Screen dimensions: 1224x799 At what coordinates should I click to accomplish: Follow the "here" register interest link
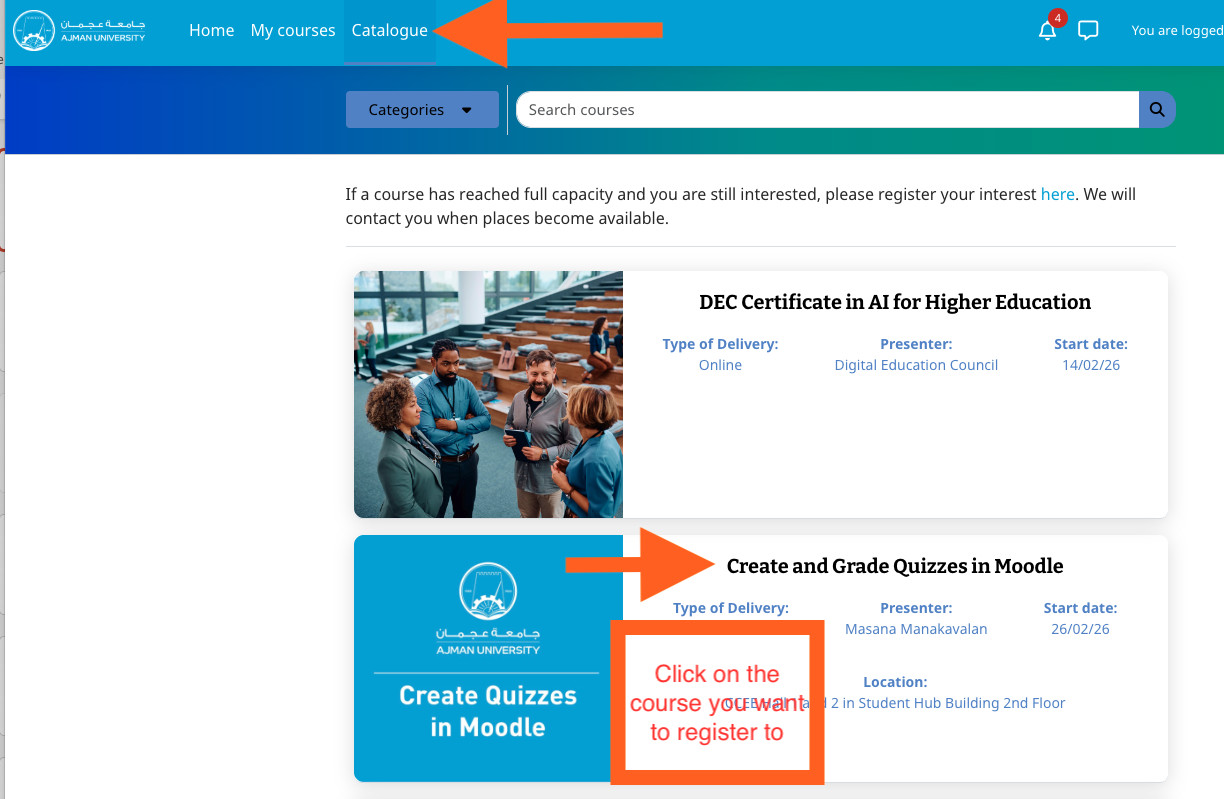(1057, 194)
